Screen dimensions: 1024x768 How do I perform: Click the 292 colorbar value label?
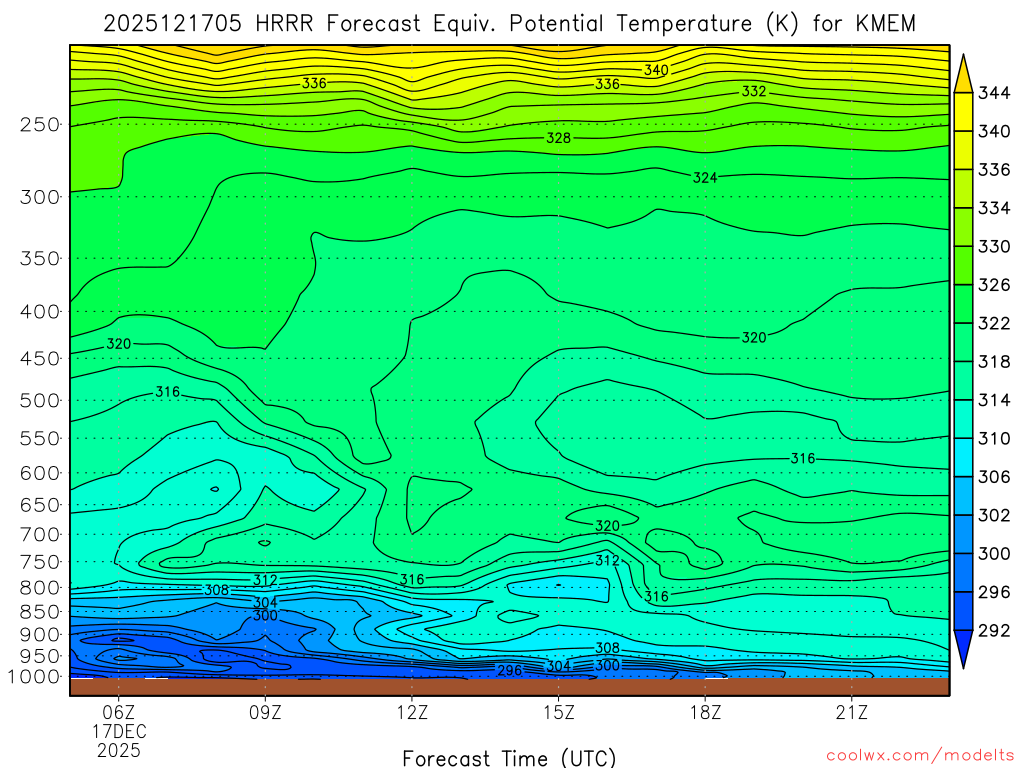[994, 631]
